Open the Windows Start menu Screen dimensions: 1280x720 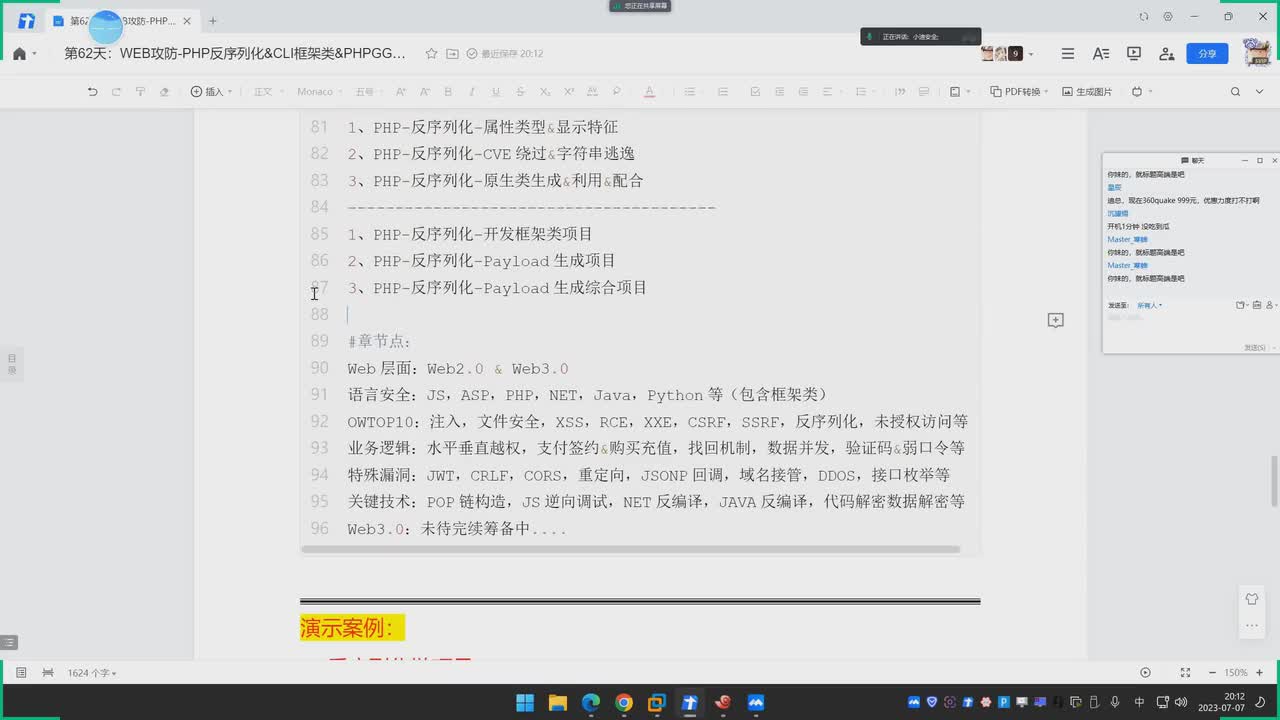click(524, 702)
